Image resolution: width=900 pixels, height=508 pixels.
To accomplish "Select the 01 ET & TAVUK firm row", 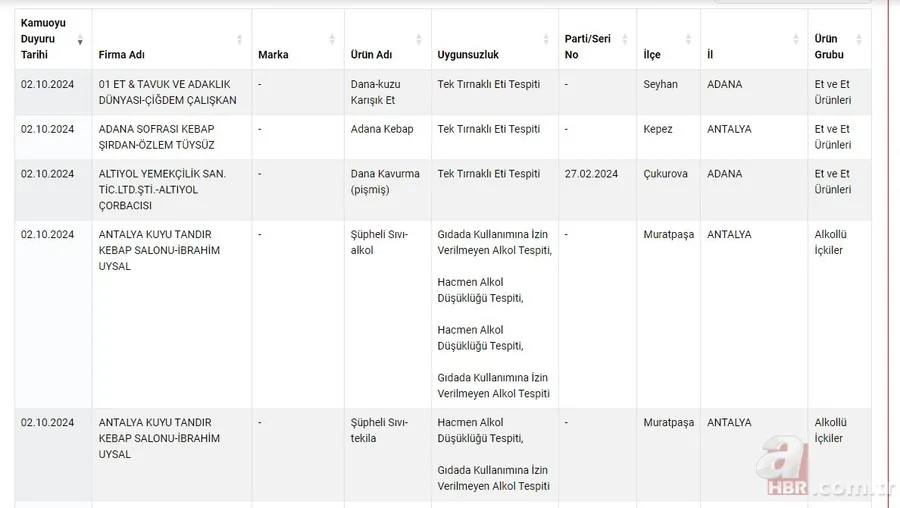I will (167, 92).
